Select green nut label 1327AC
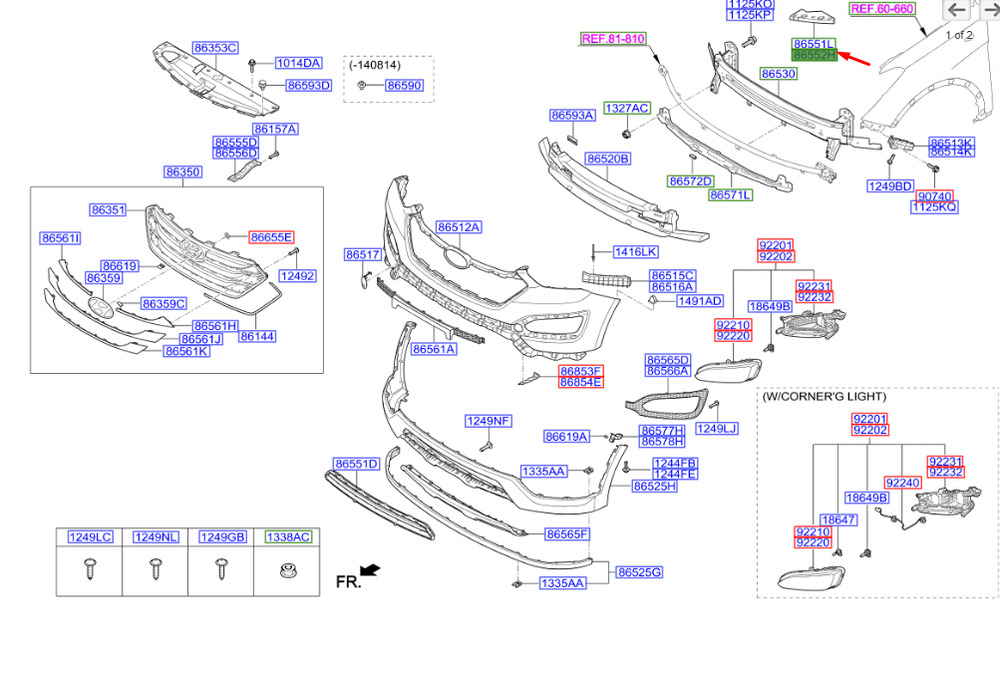 point(628,109)
